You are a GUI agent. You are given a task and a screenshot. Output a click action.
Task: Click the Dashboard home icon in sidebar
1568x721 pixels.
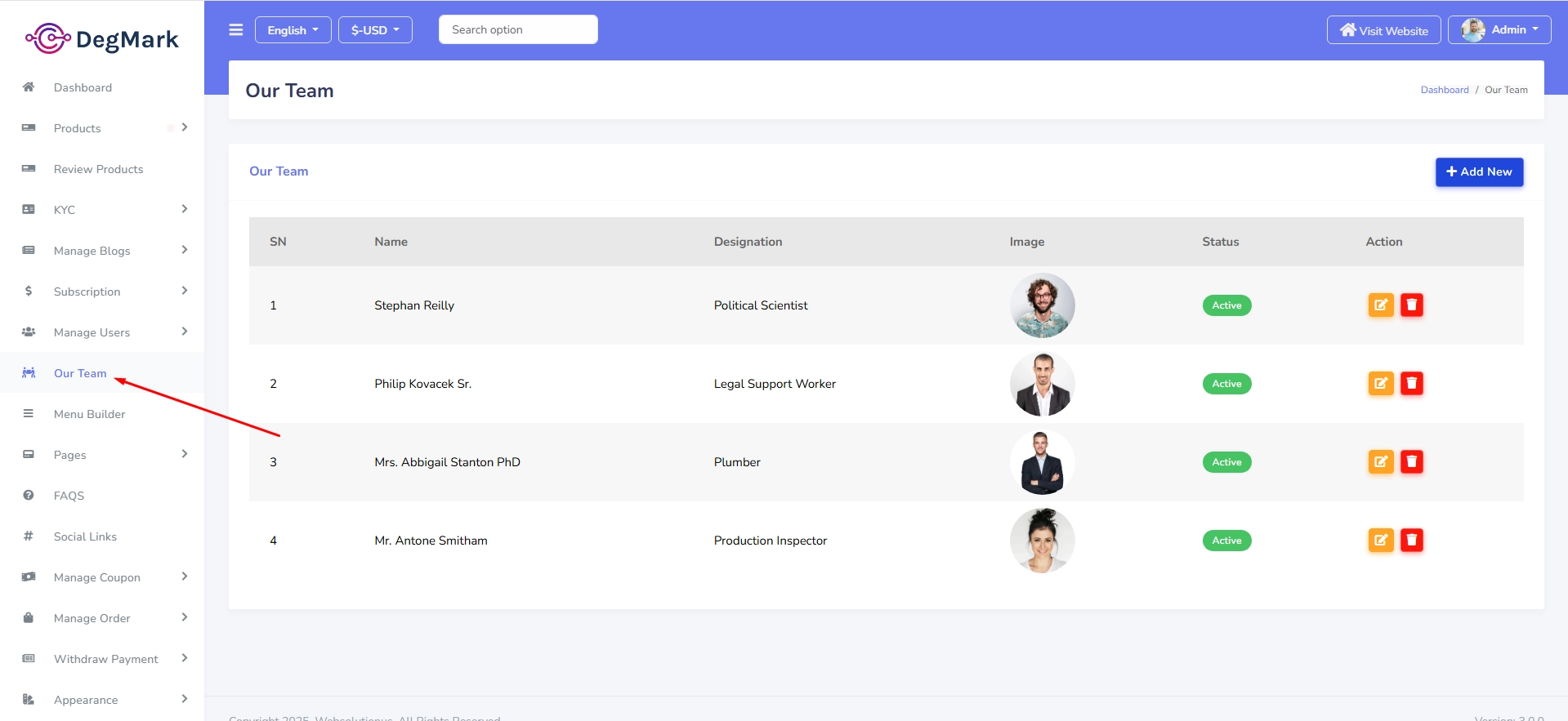coord(29,87)
